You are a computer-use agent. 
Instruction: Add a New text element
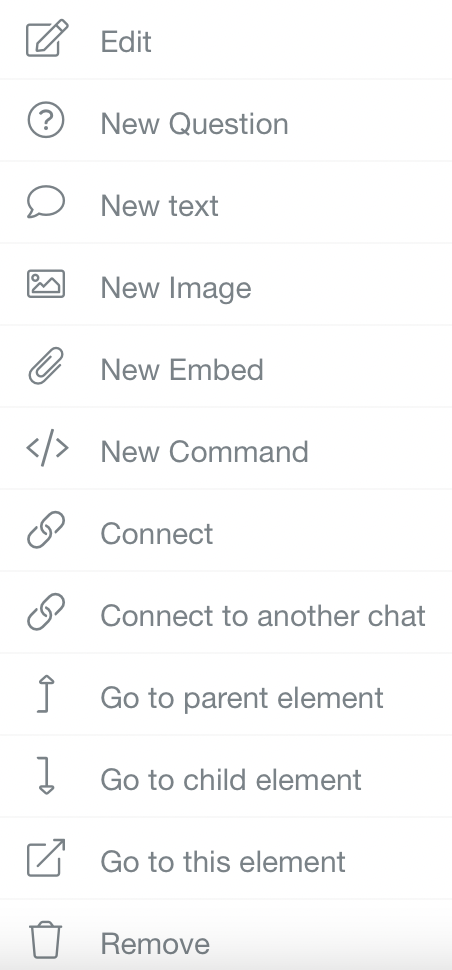tap(226, 202)
